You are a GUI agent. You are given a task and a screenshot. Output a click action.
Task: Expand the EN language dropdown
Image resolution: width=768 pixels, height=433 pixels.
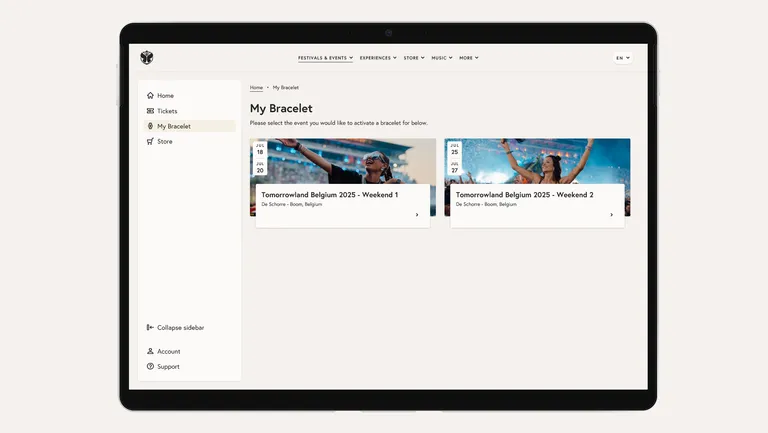[x=623, y=58]
